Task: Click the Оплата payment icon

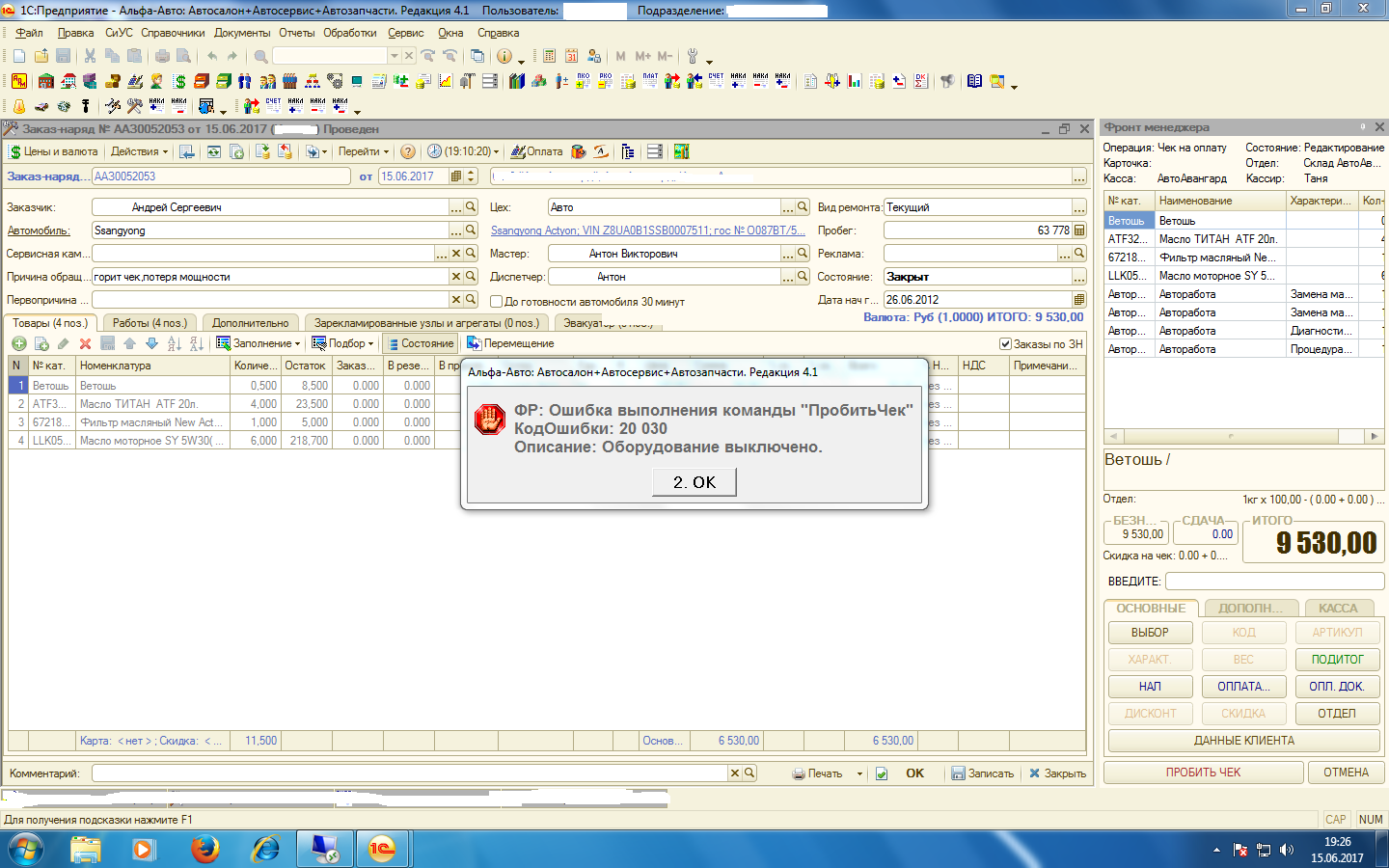Action: 537,151
